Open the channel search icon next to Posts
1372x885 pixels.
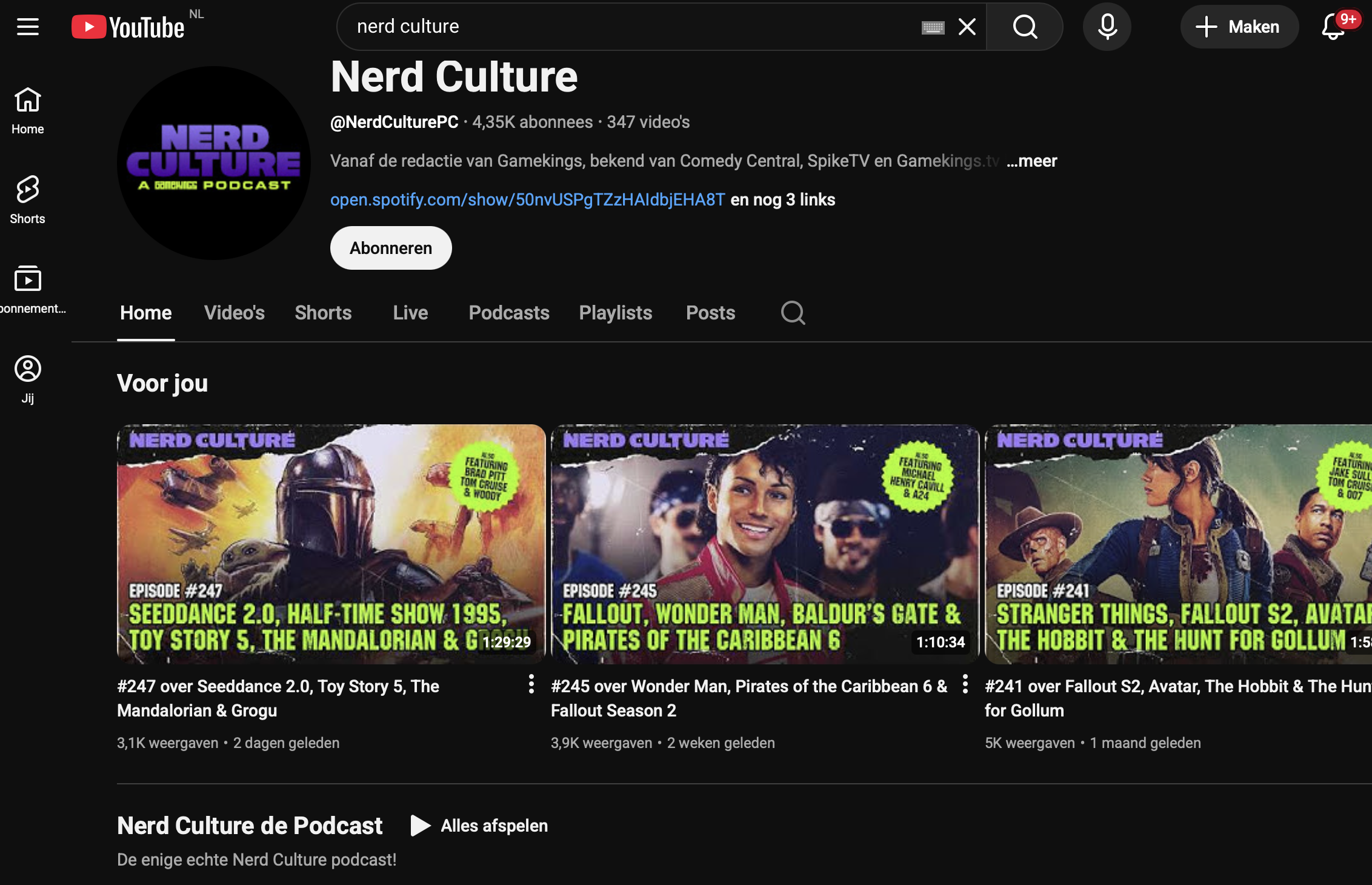tap(793, 313)
